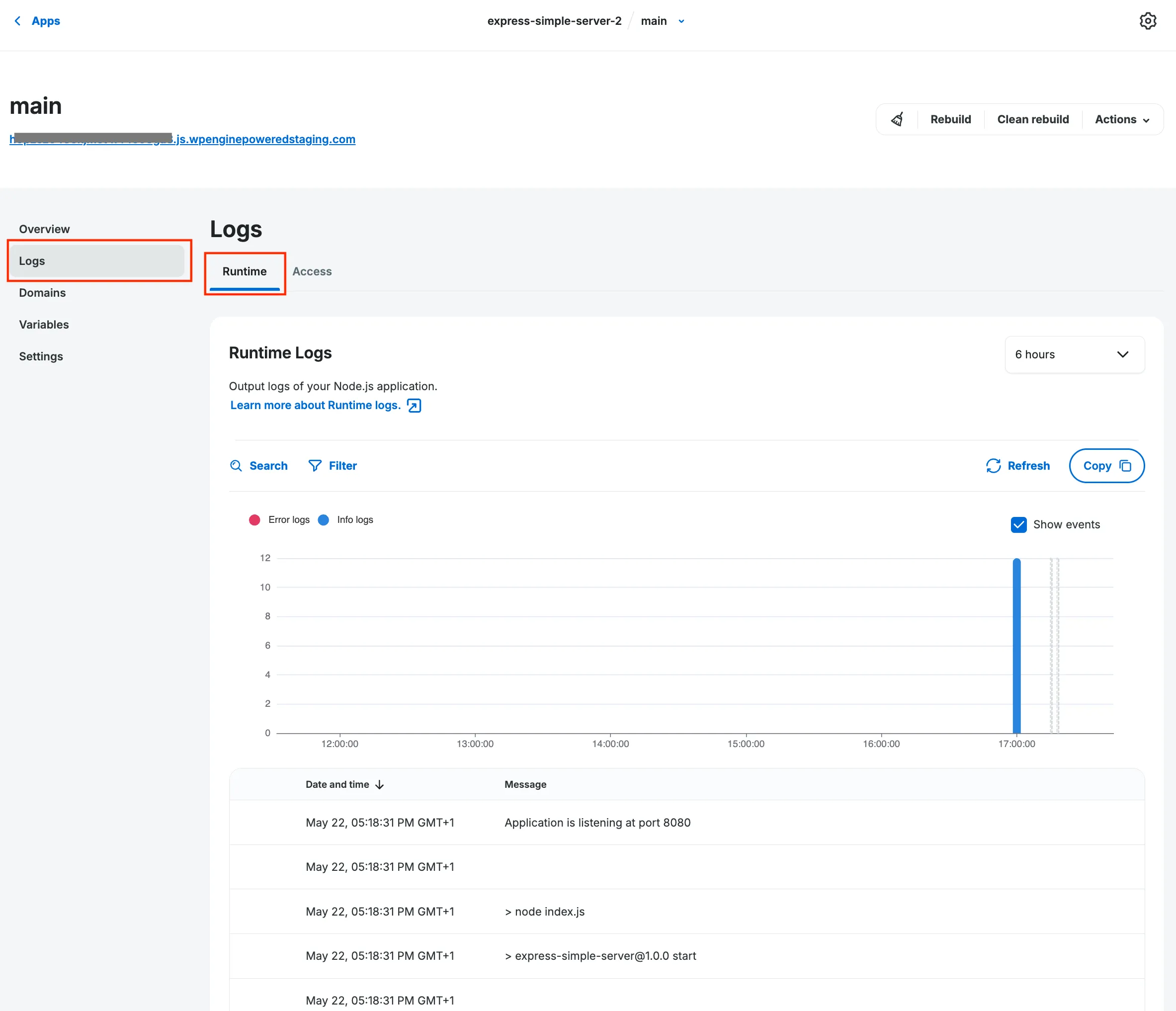
Task: Click the back arrow next to Apps
Action: click(x=16, y=20)
